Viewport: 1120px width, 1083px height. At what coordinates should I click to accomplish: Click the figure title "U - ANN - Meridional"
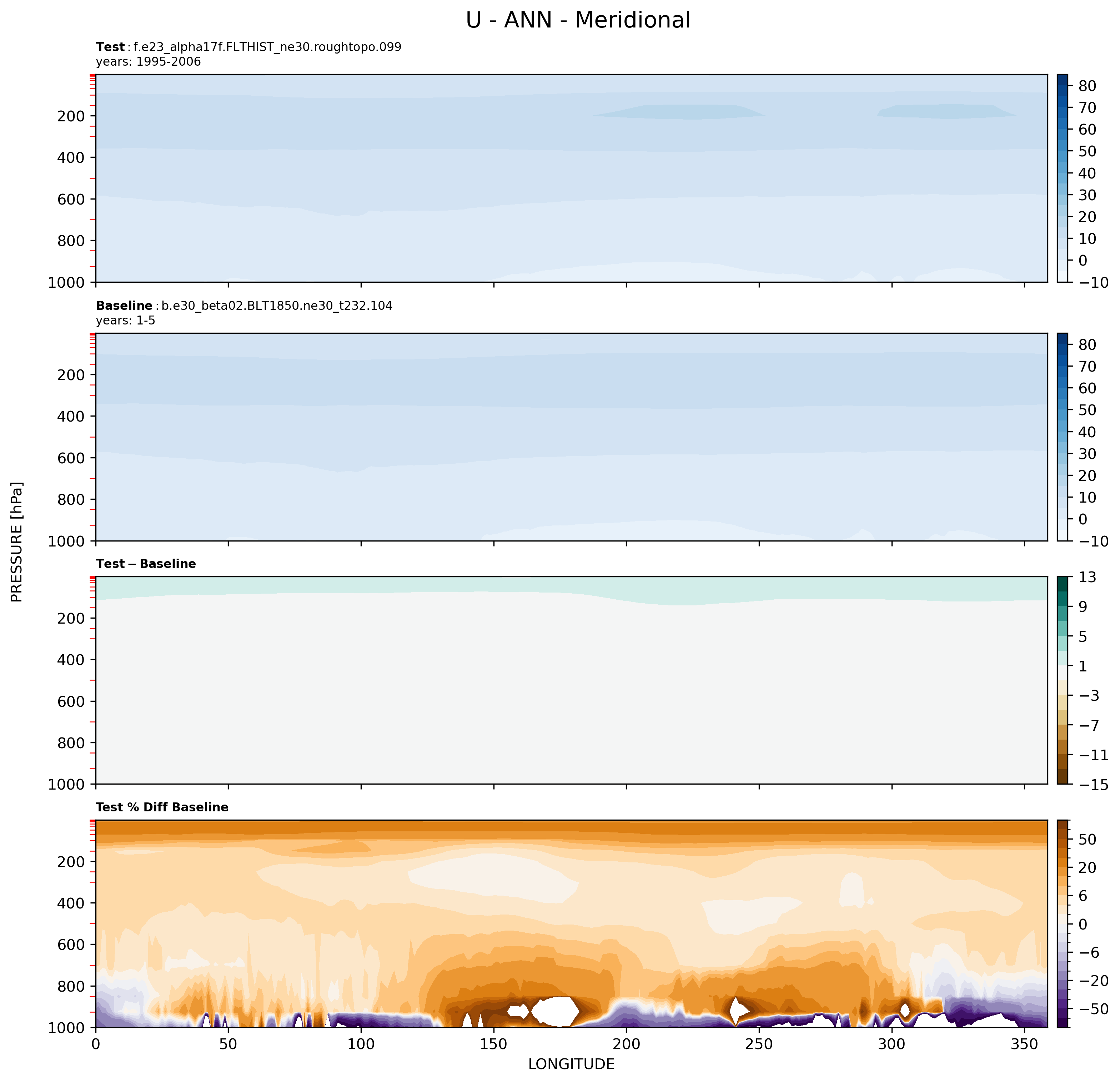[x=578, y=21]
